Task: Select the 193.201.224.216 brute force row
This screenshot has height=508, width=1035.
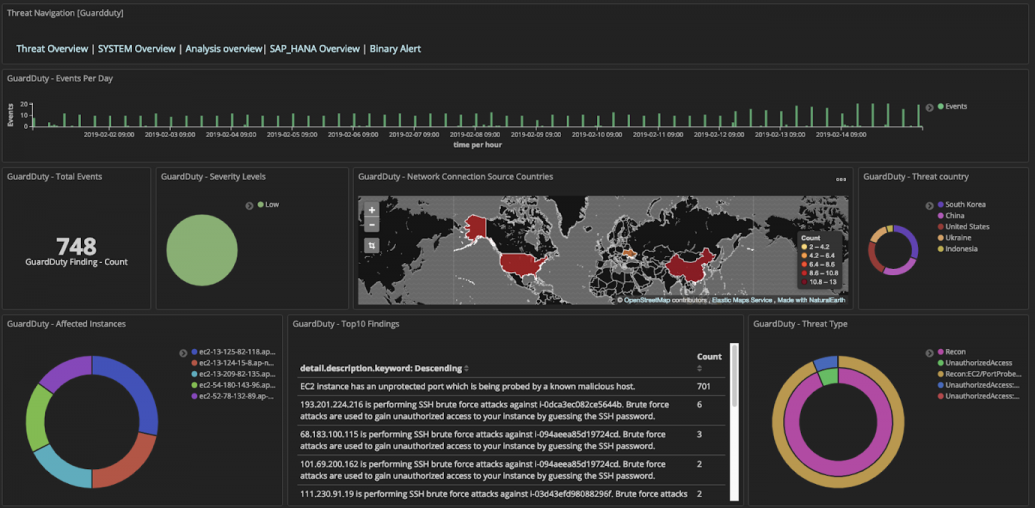Action: coord(512,410)
